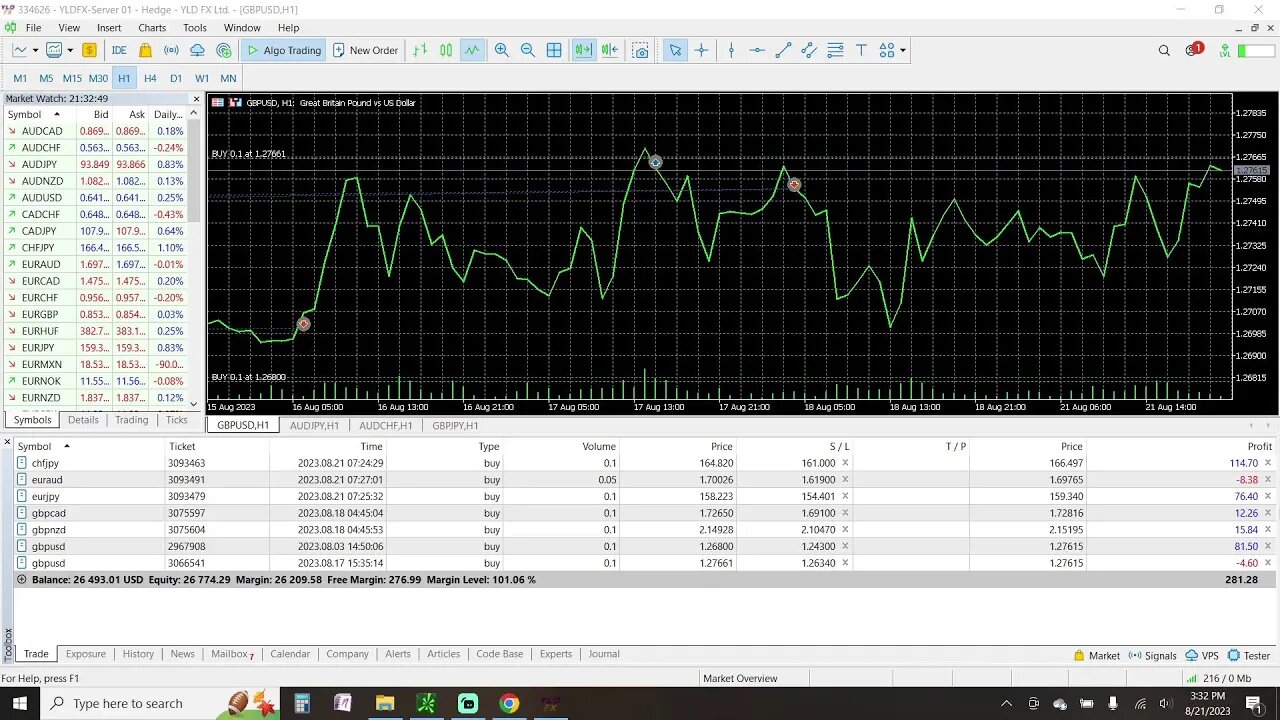Viewport: 1280px width, 720px height.
Task: Click the Signals radio-wave toolbar icon
Action: (171, 50)
